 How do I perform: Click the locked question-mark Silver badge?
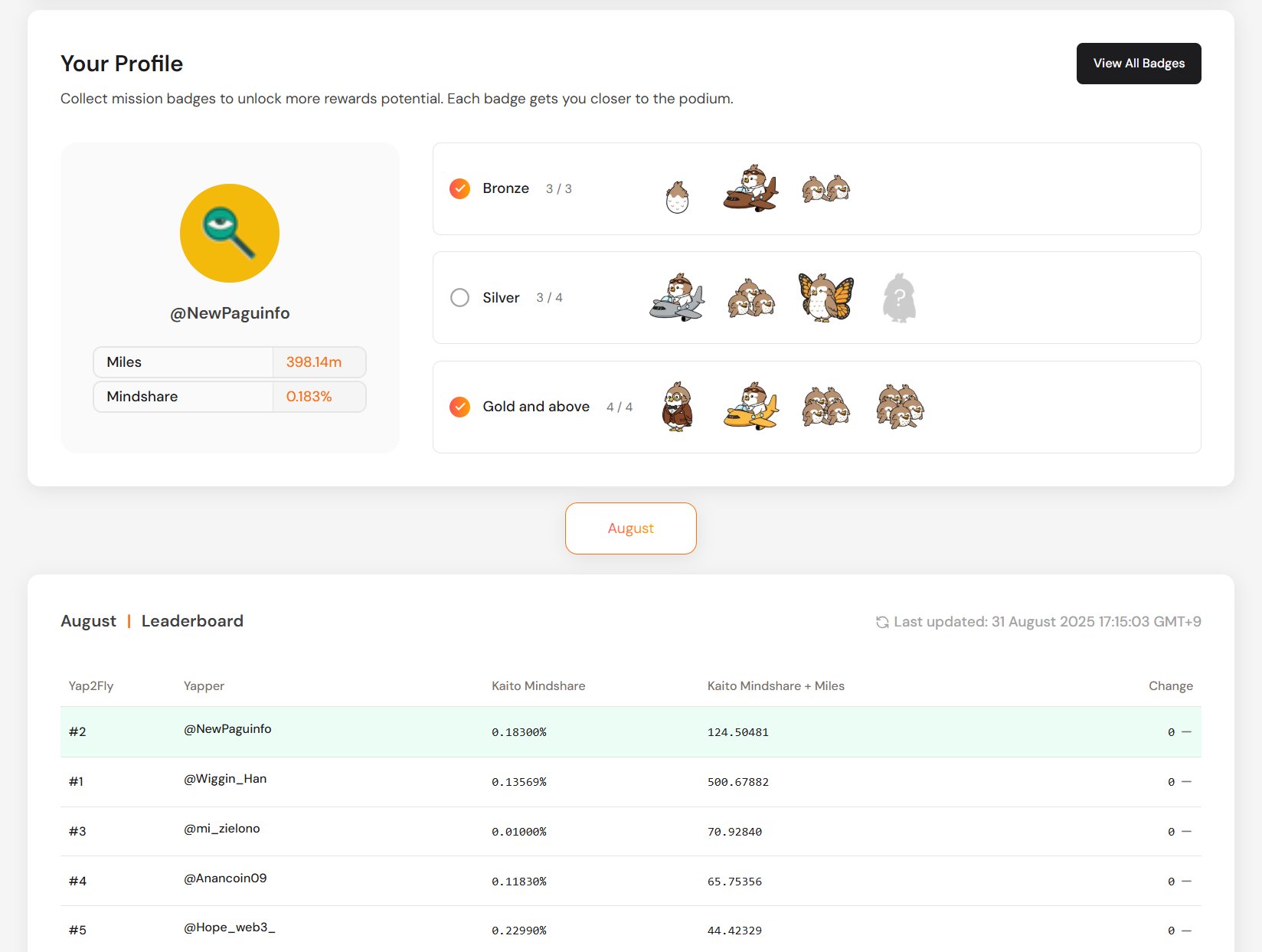pos(899,297)
